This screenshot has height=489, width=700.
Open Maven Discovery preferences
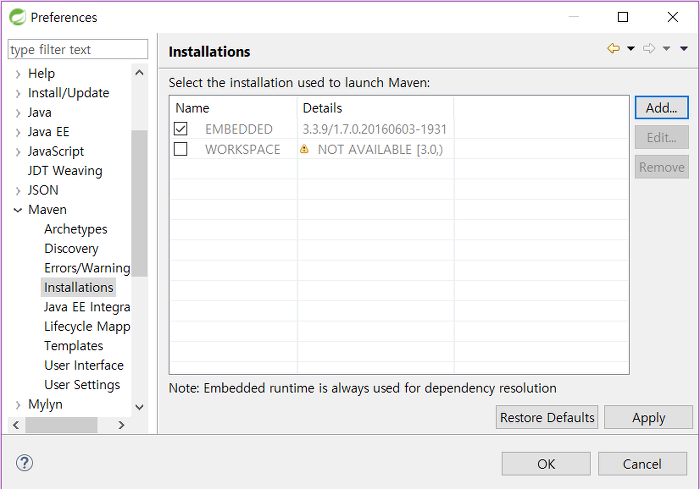[71, 249]
